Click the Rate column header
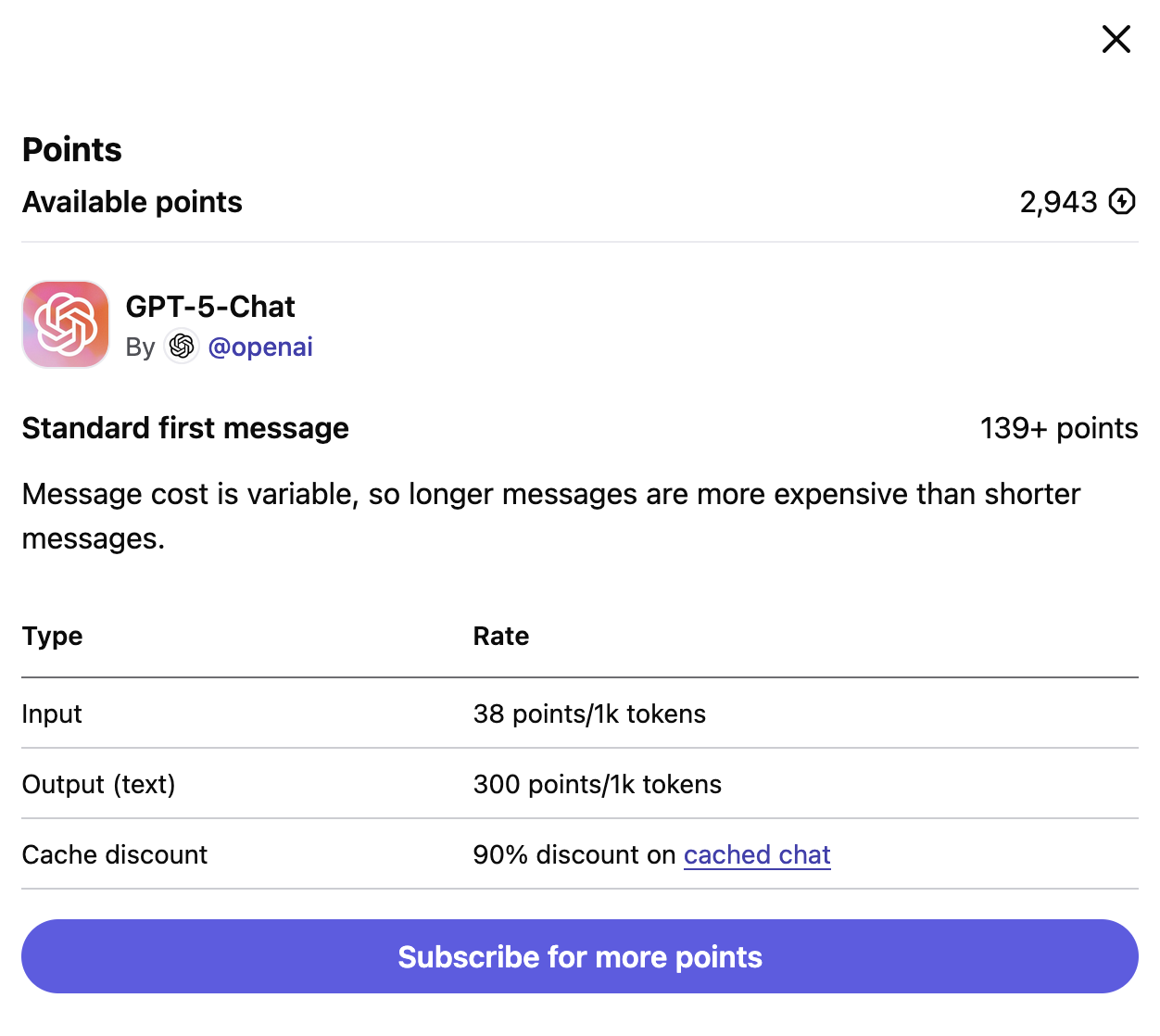 (x=501, y=637)
